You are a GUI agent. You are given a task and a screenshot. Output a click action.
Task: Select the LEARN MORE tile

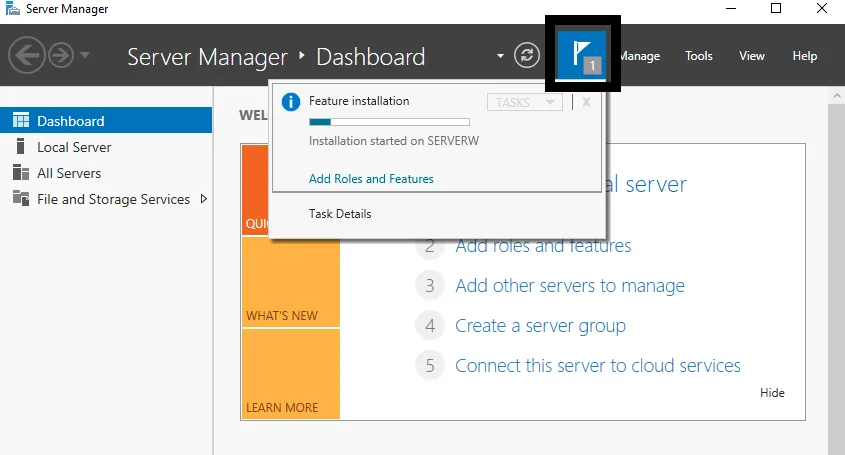(x=291, y=374)
